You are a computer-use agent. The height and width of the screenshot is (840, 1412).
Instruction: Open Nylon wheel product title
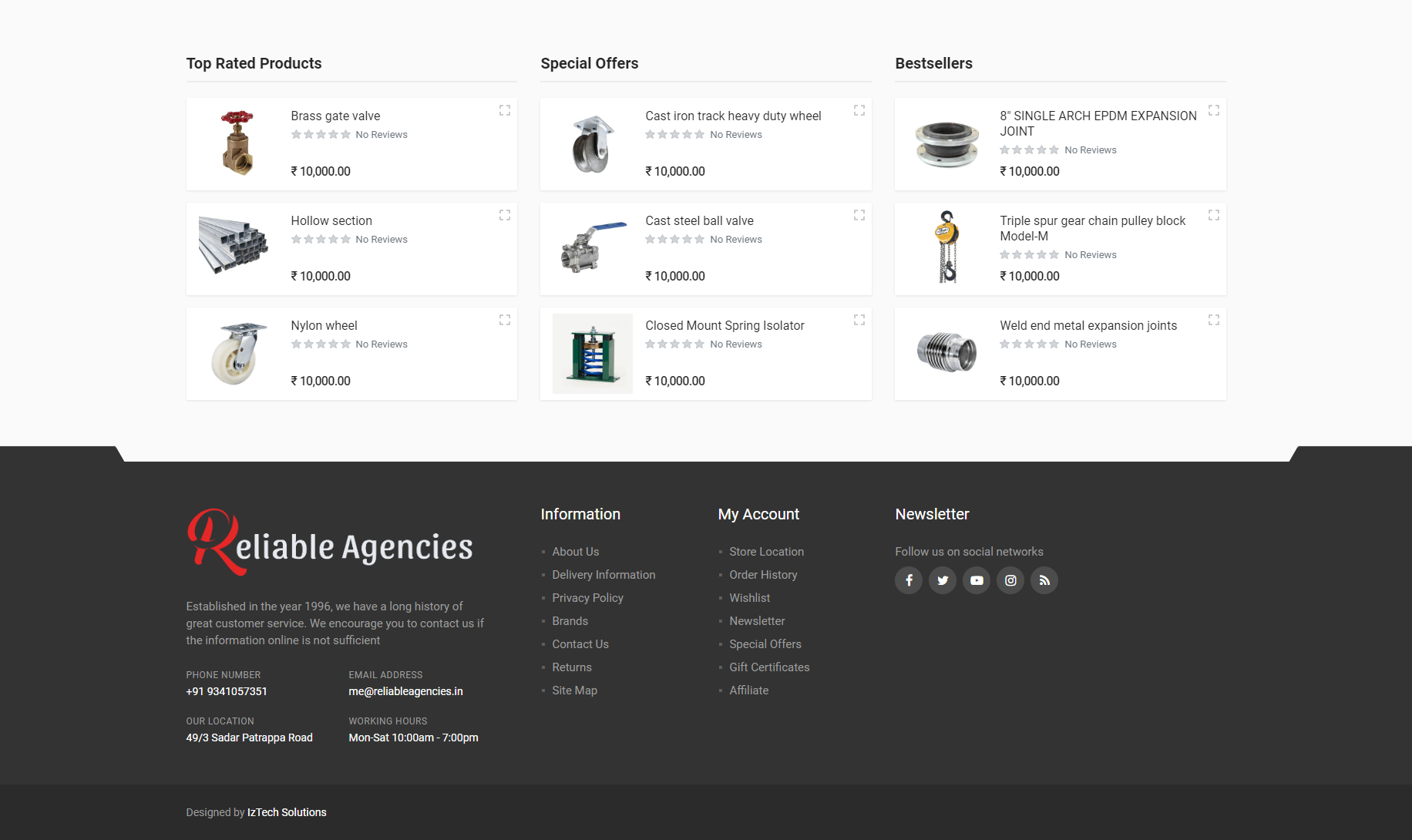point(324,325)
